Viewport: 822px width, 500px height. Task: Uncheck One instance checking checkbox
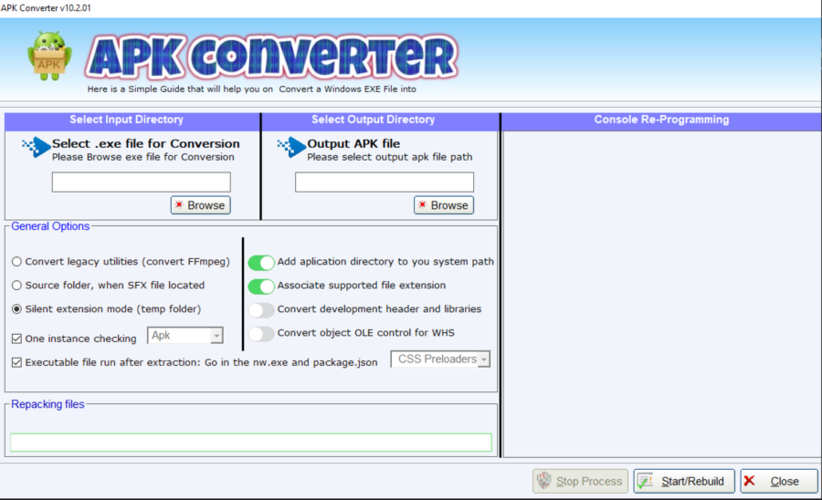[x=17, y=339]
